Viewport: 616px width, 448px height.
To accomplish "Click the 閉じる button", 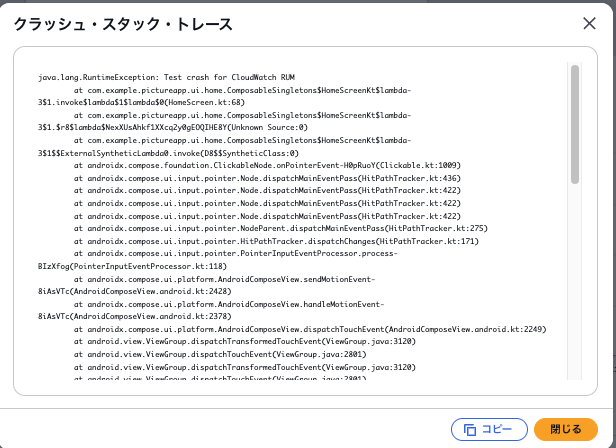I will pyautogui.click(x=566, y=429).
